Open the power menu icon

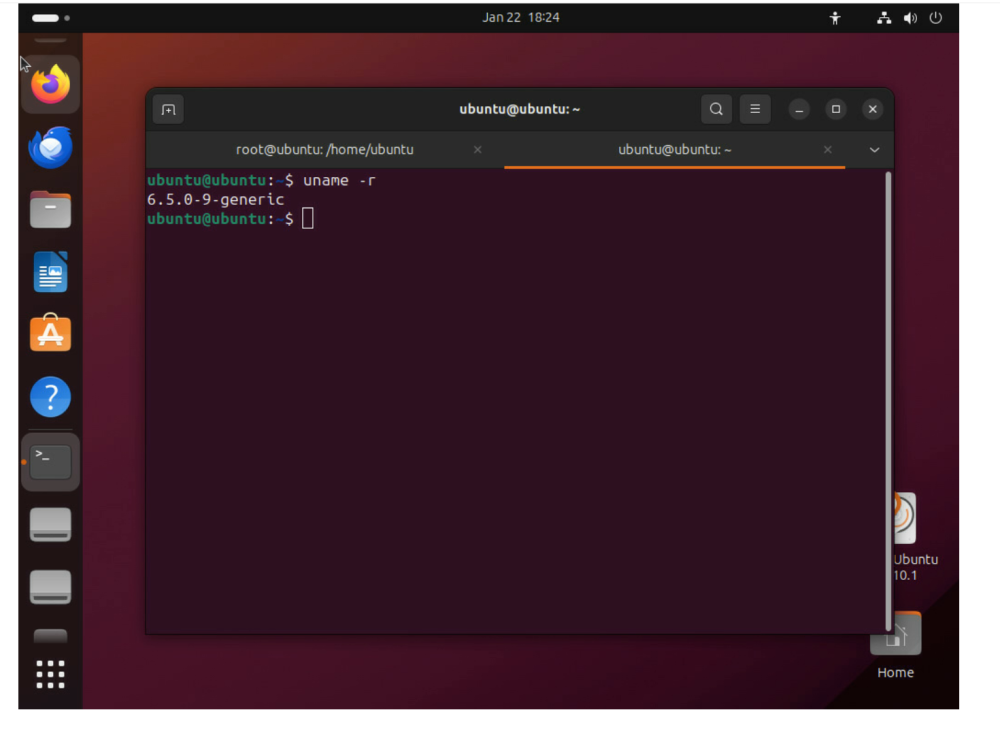point(936,18)
